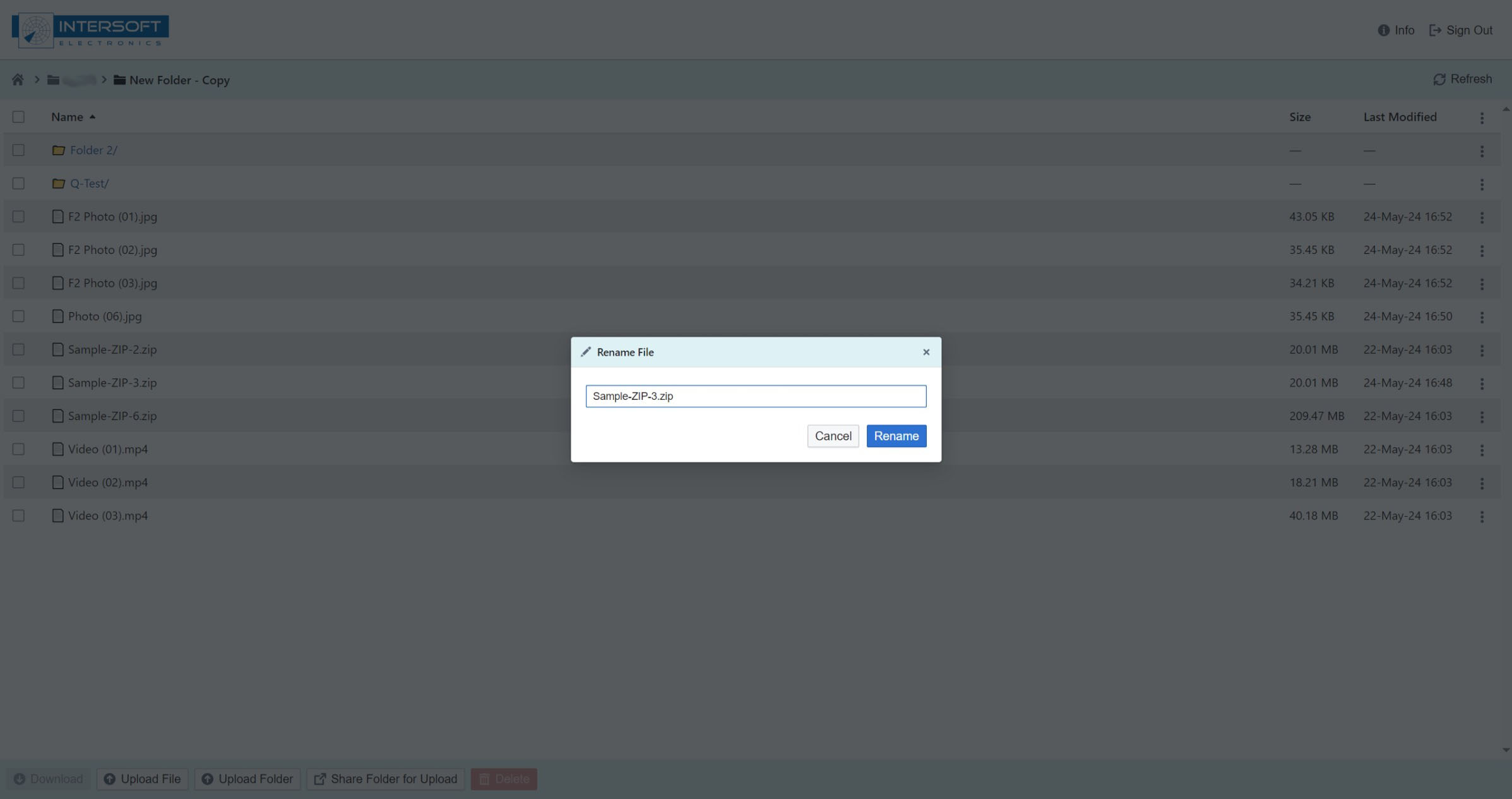Click the filename text field in dialog

(756, 396)
